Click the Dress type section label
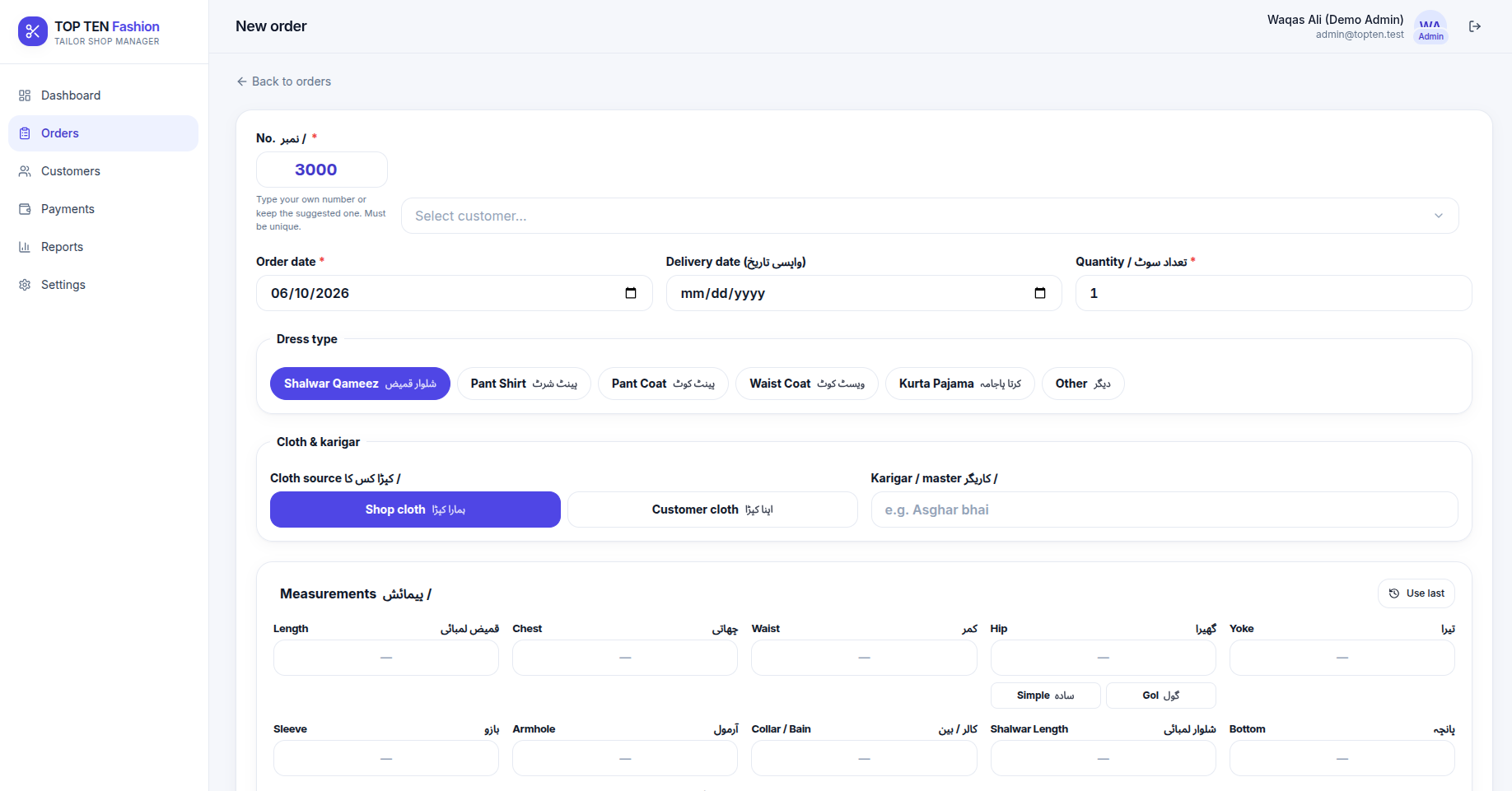Image resolution: width=1512 pixels, height=791 pixels. tap(307, 339)
